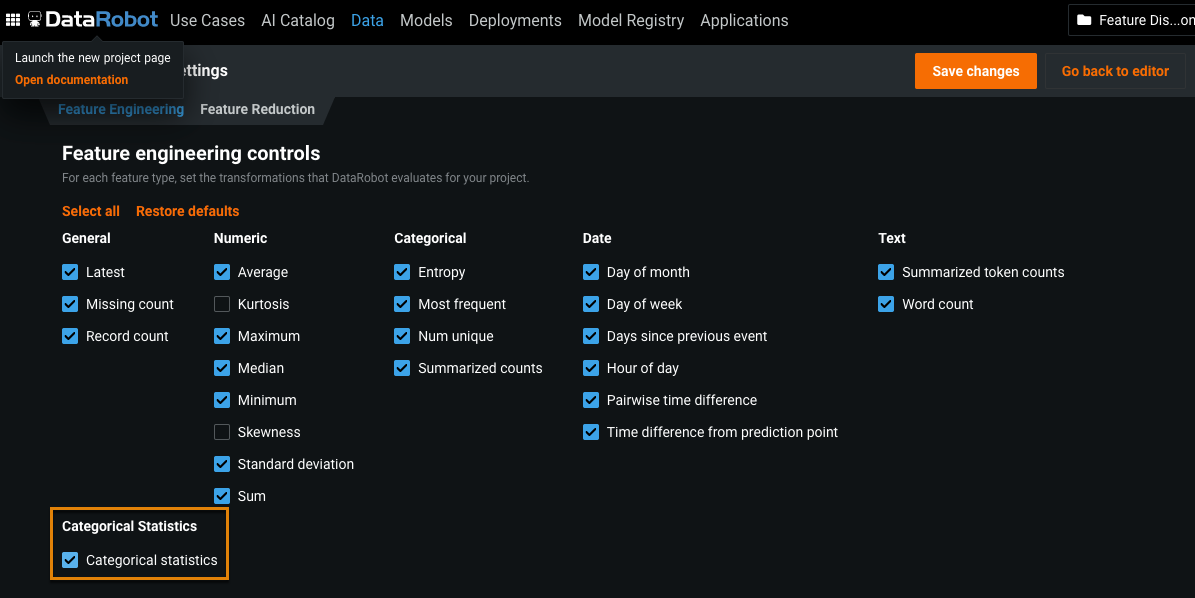Image resolution: width=1195 pixels, height=598 pixels.
Task: Uncheck Day of week option
Action: coord(591,304)
